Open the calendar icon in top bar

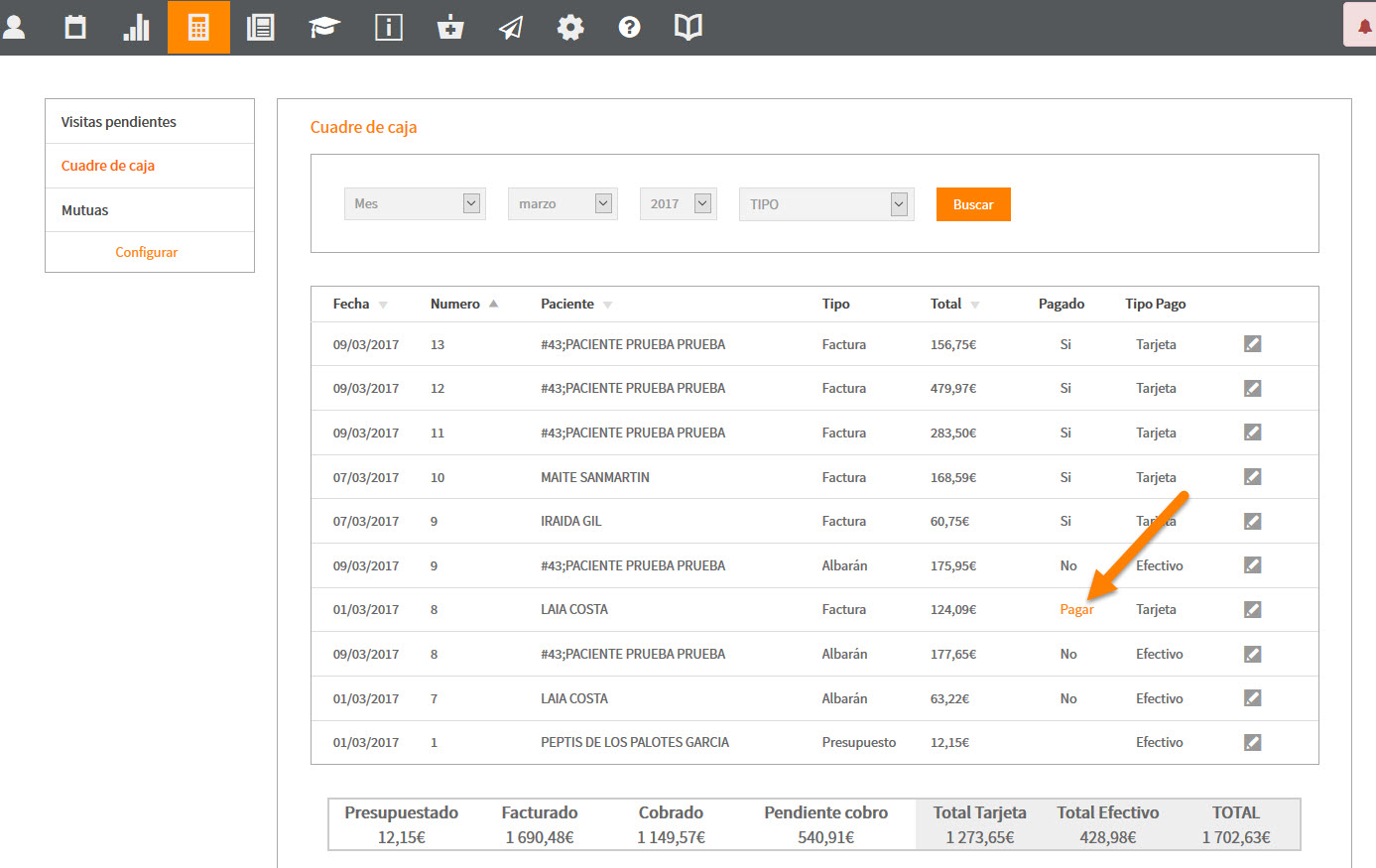[x=75, y=27]
